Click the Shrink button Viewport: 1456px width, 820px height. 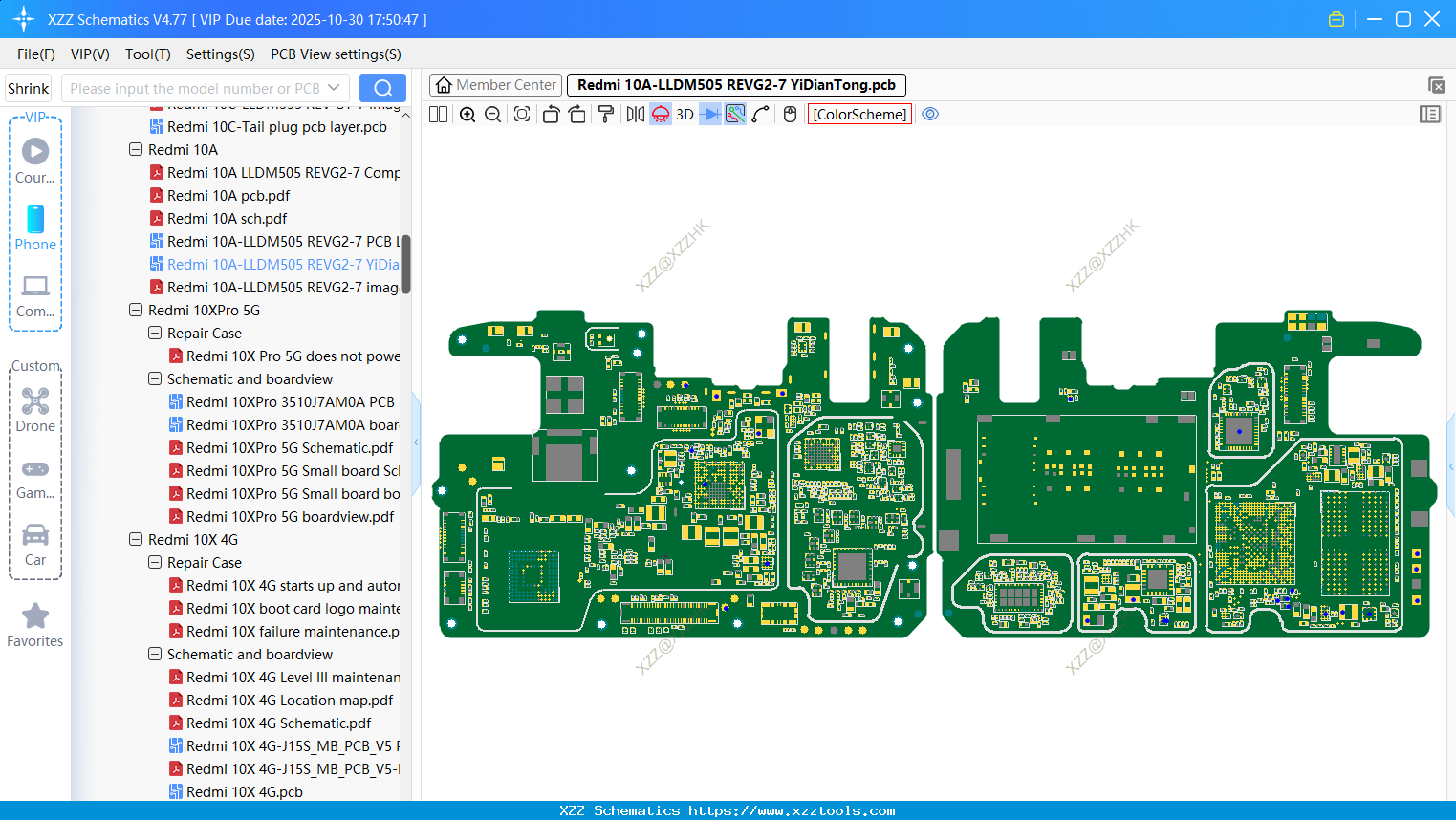[x=27, y=87]
